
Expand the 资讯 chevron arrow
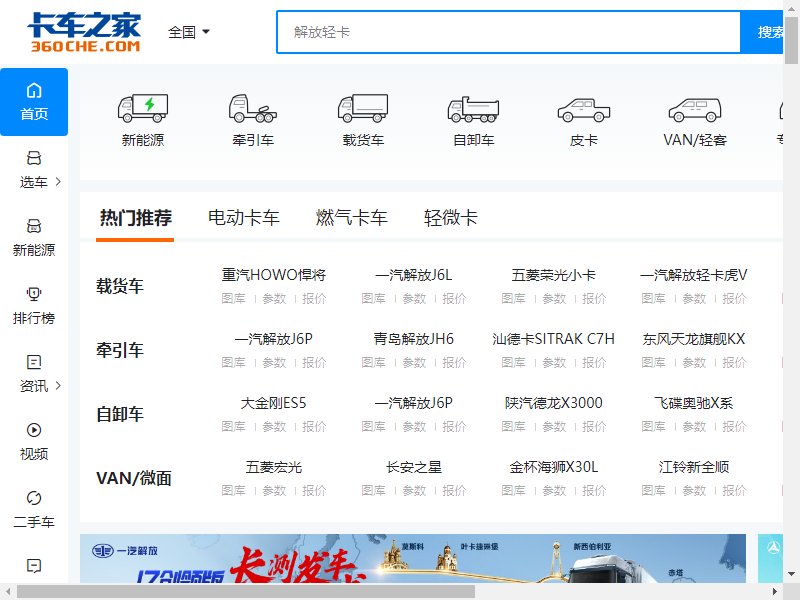[58, 385]
